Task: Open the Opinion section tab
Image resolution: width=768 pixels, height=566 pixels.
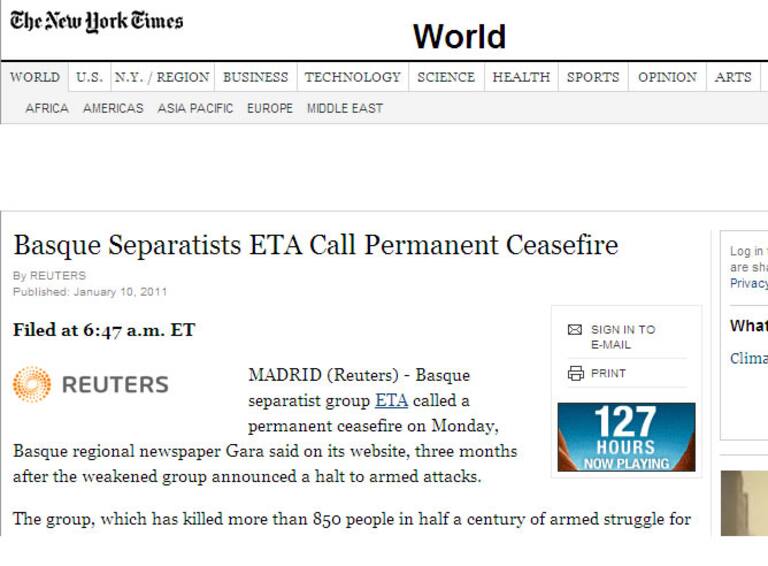Action: [x=667, y=77]
